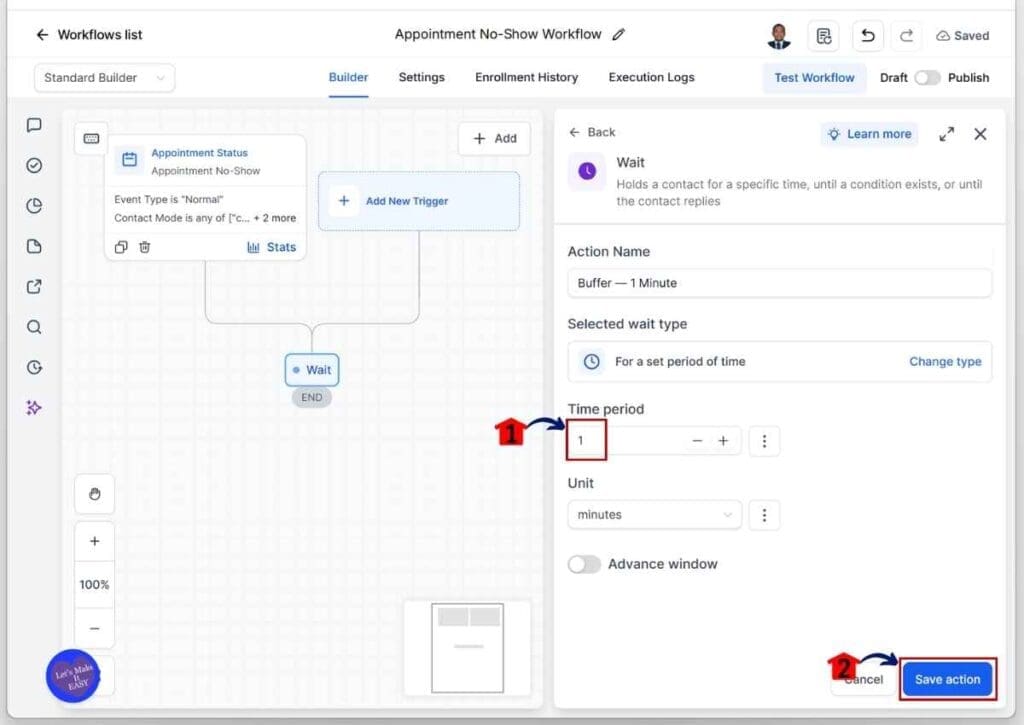Redo the last change
Image resolution: width=1024 pixels, height=725 pixels.
[x=906, y=35]
